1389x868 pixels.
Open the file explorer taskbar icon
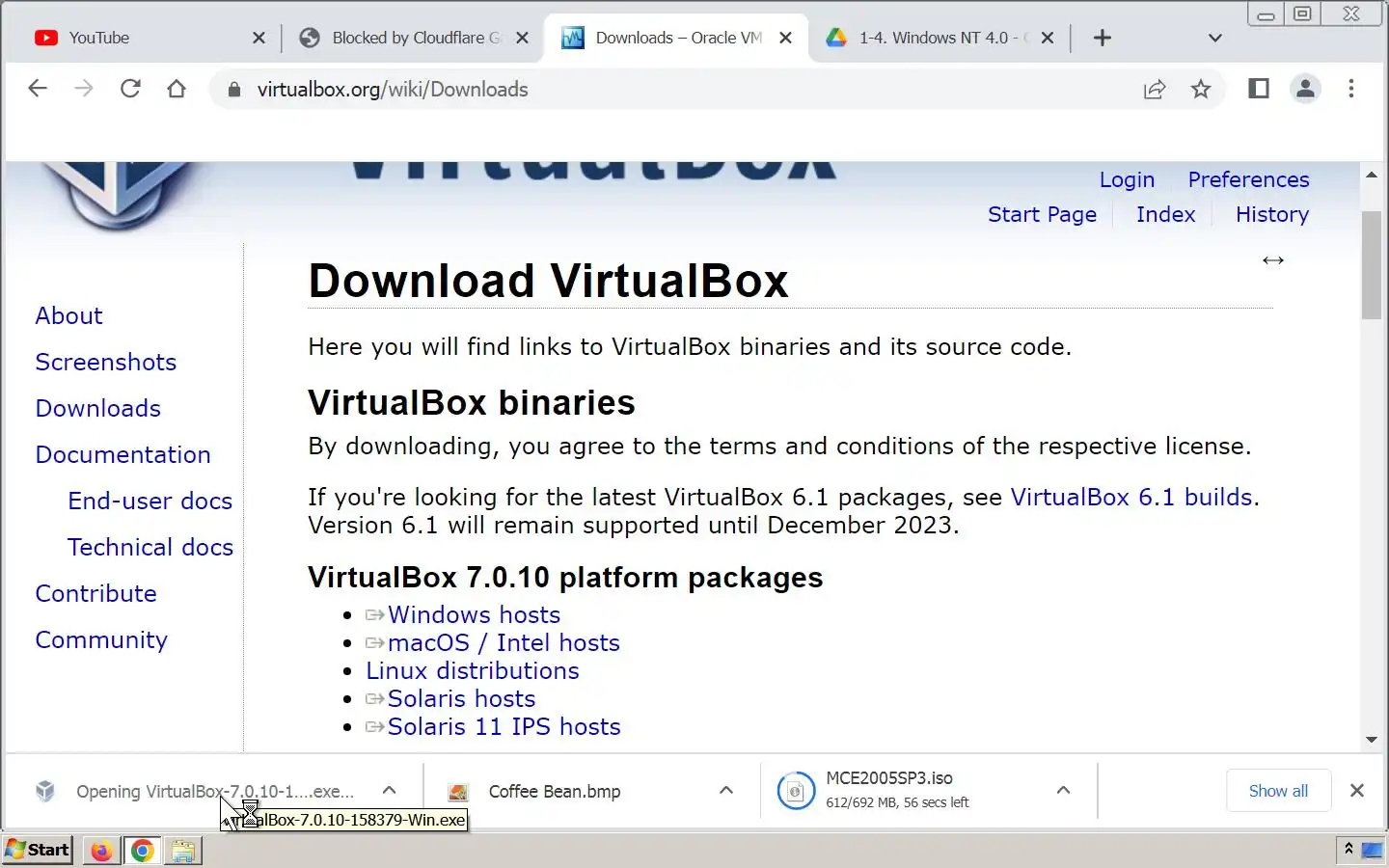click(183, 851)
